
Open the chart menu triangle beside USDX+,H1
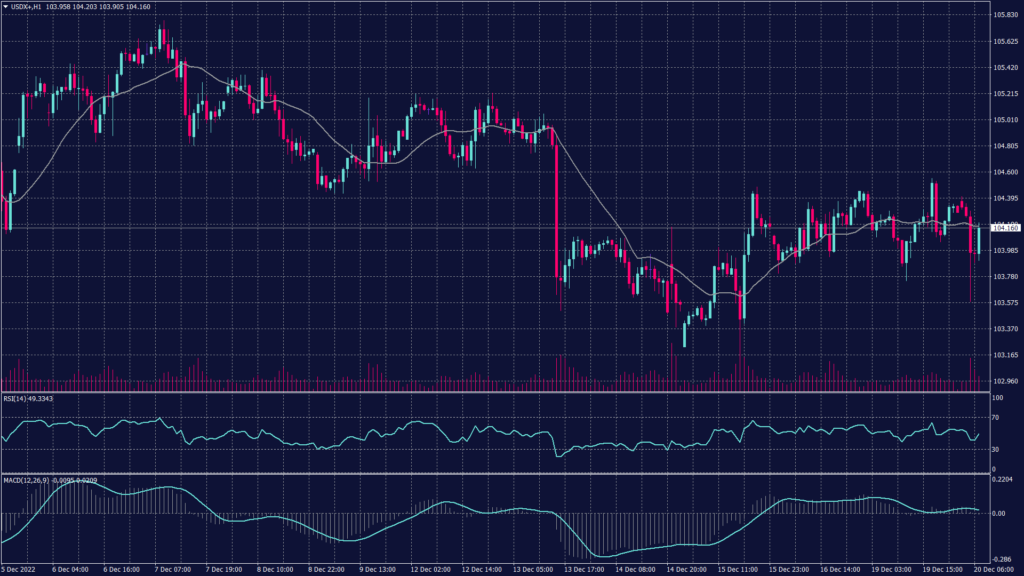click(x=6, y=7)
